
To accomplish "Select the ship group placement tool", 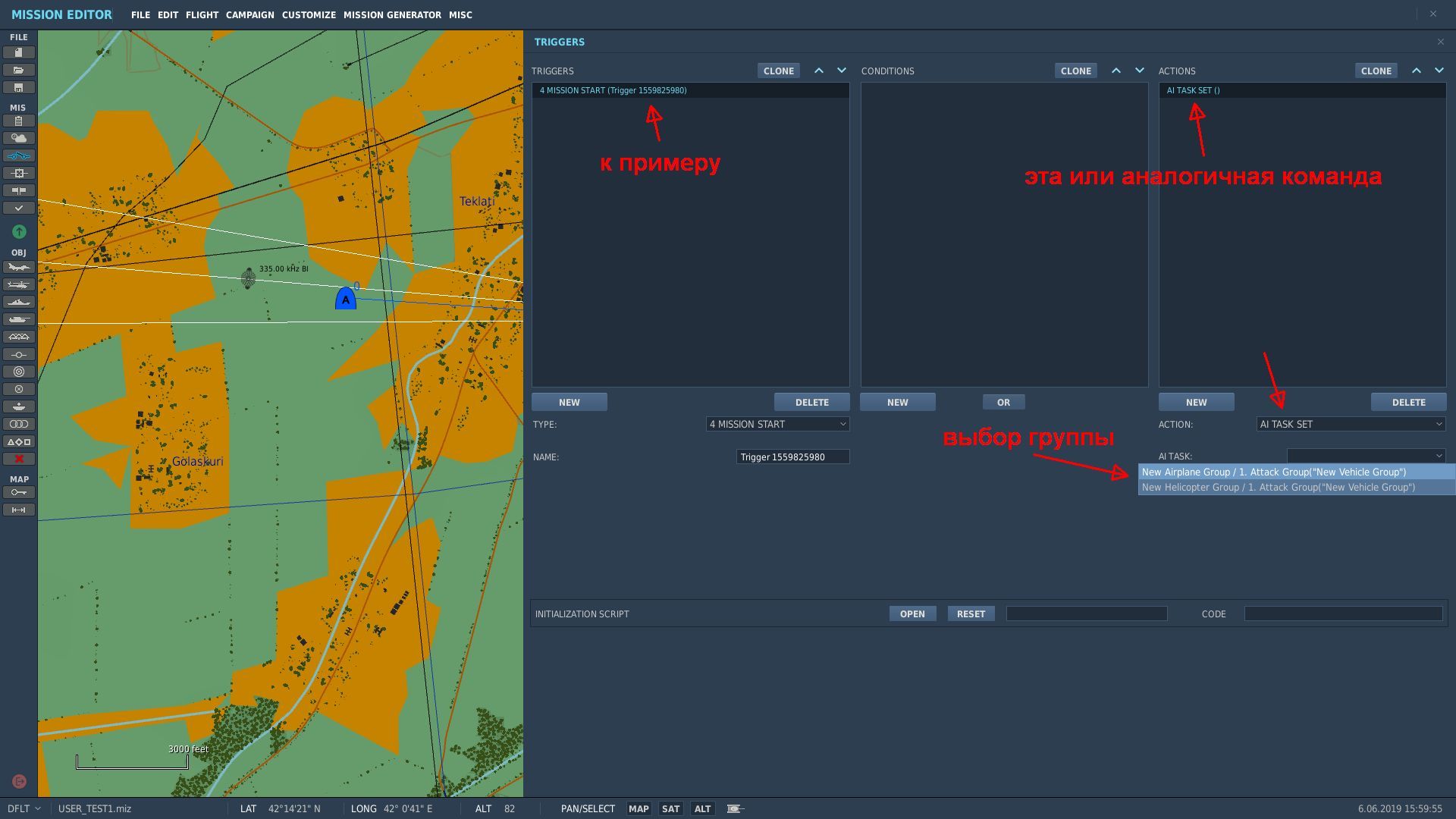I will (x=19, y=302).
